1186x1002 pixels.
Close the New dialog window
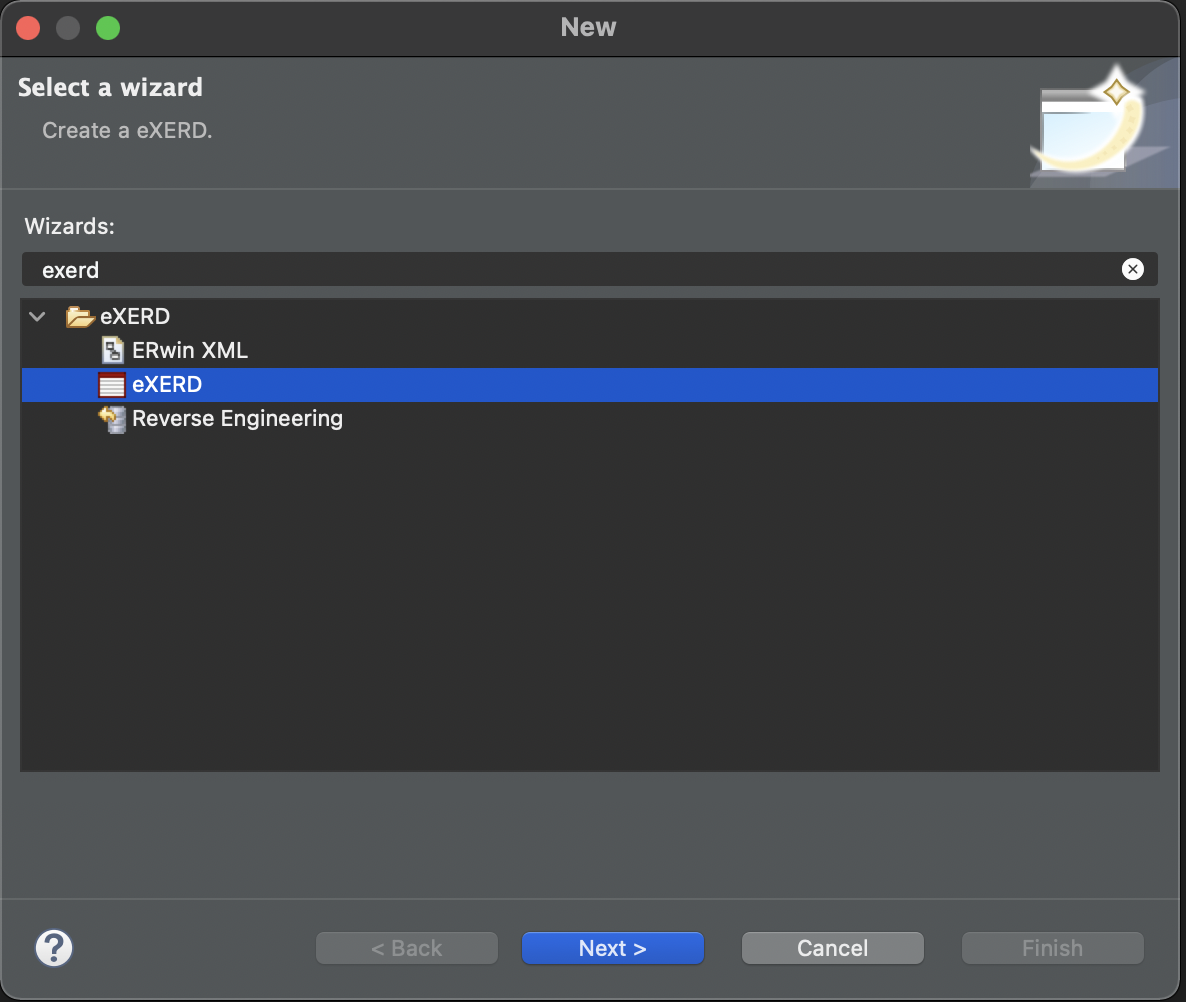pyautogui.click(x=29, y=28)
